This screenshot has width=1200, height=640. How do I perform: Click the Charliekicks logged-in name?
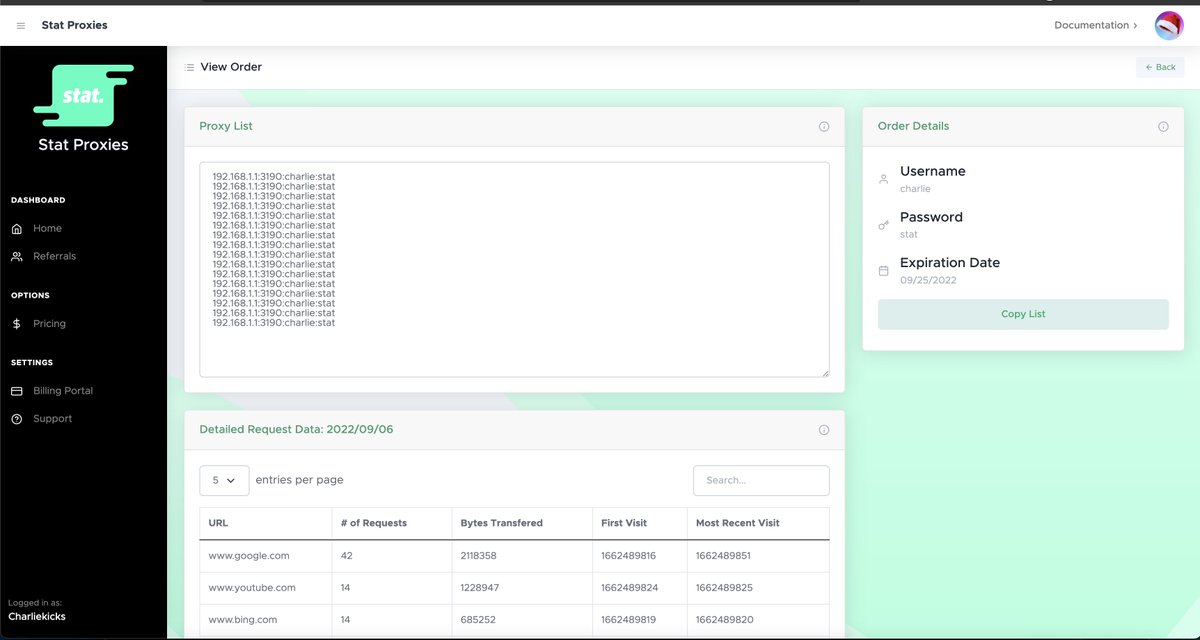point(38,617)
